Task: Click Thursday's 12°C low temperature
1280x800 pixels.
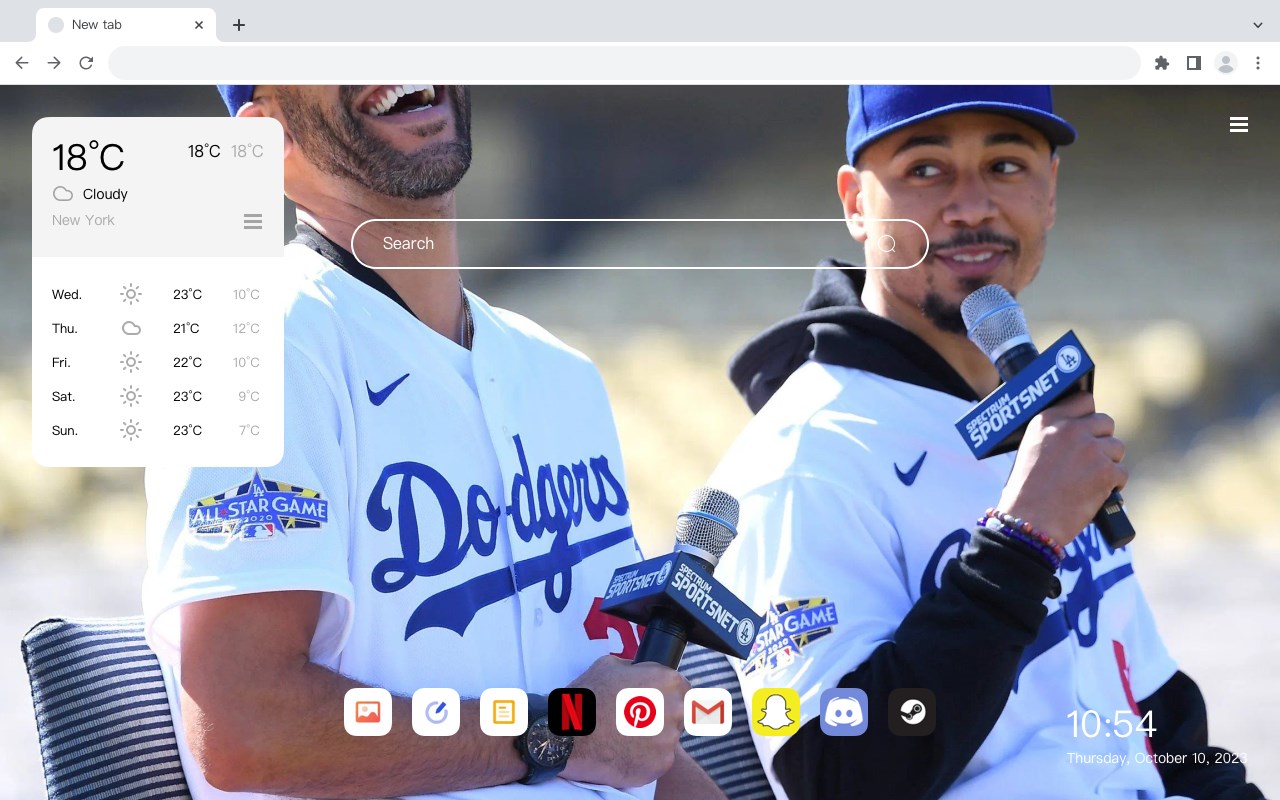Action: coord(246,328)
